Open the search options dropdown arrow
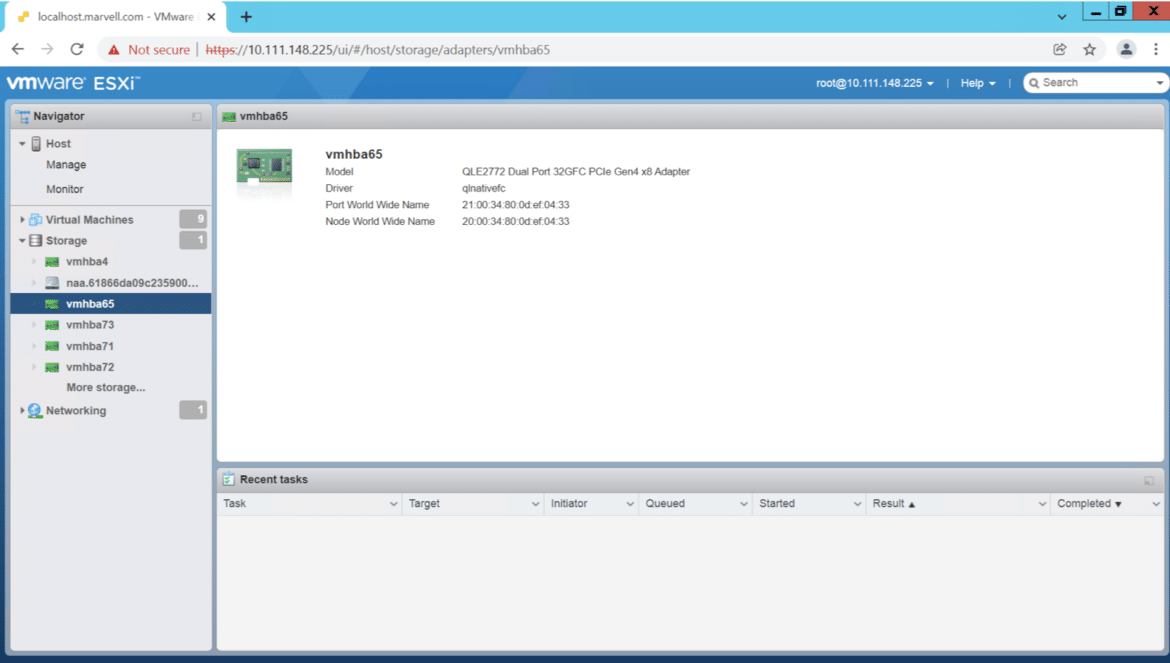Viewport: 1170px width, 663px height. pos(1160,83)
